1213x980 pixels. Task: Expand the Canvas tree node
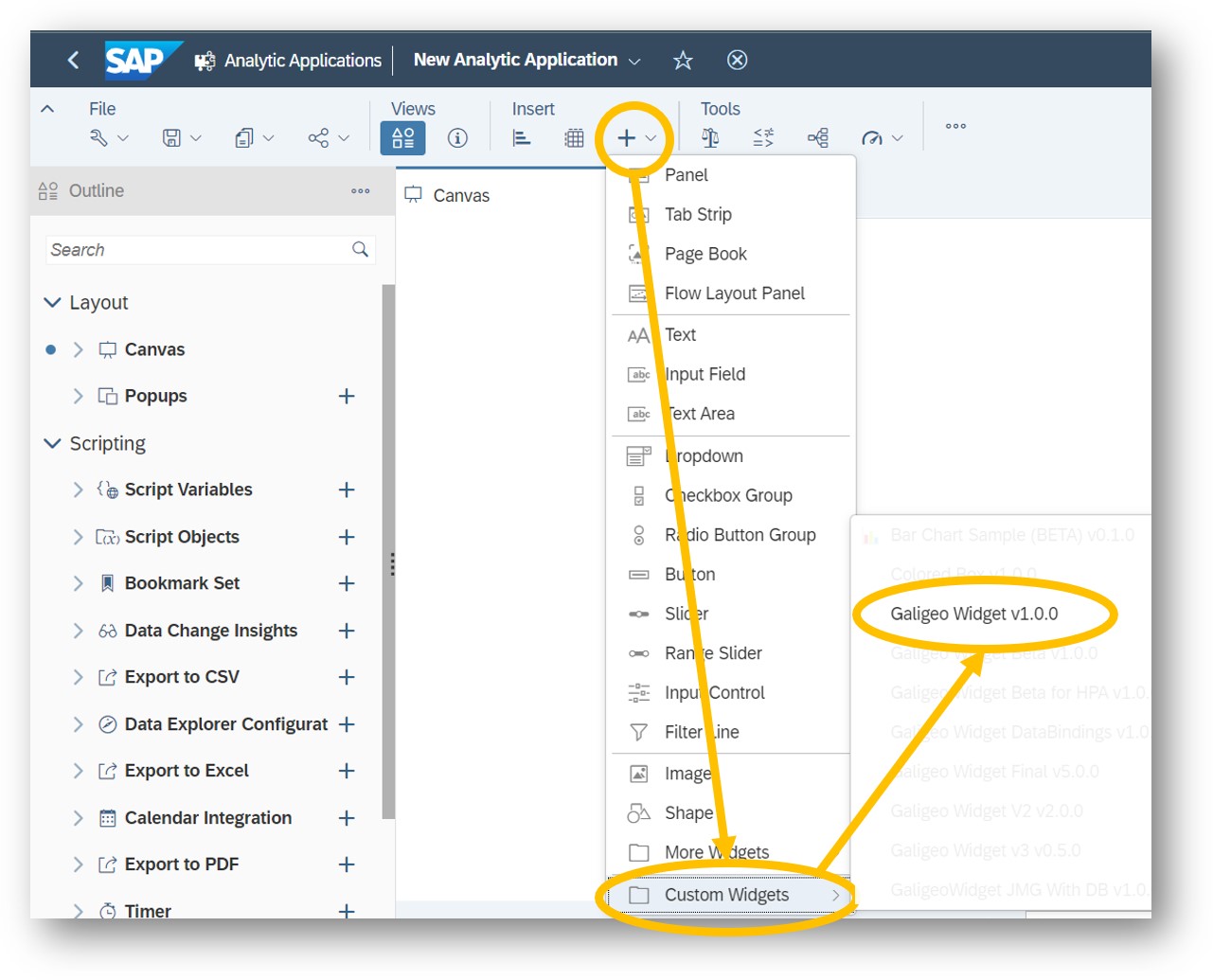pos(79,349)
